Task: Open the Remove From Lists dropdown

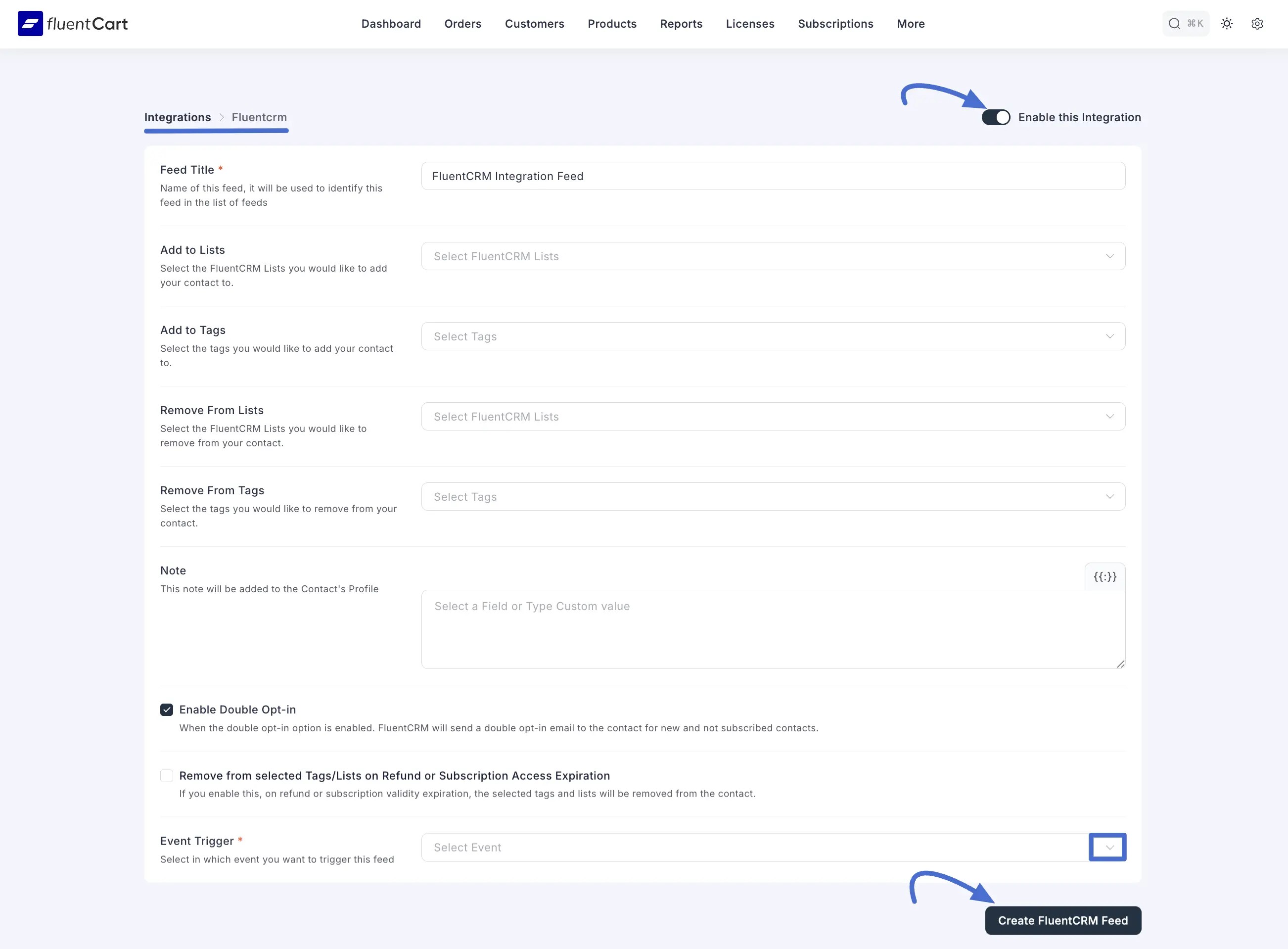Action: 772,417
